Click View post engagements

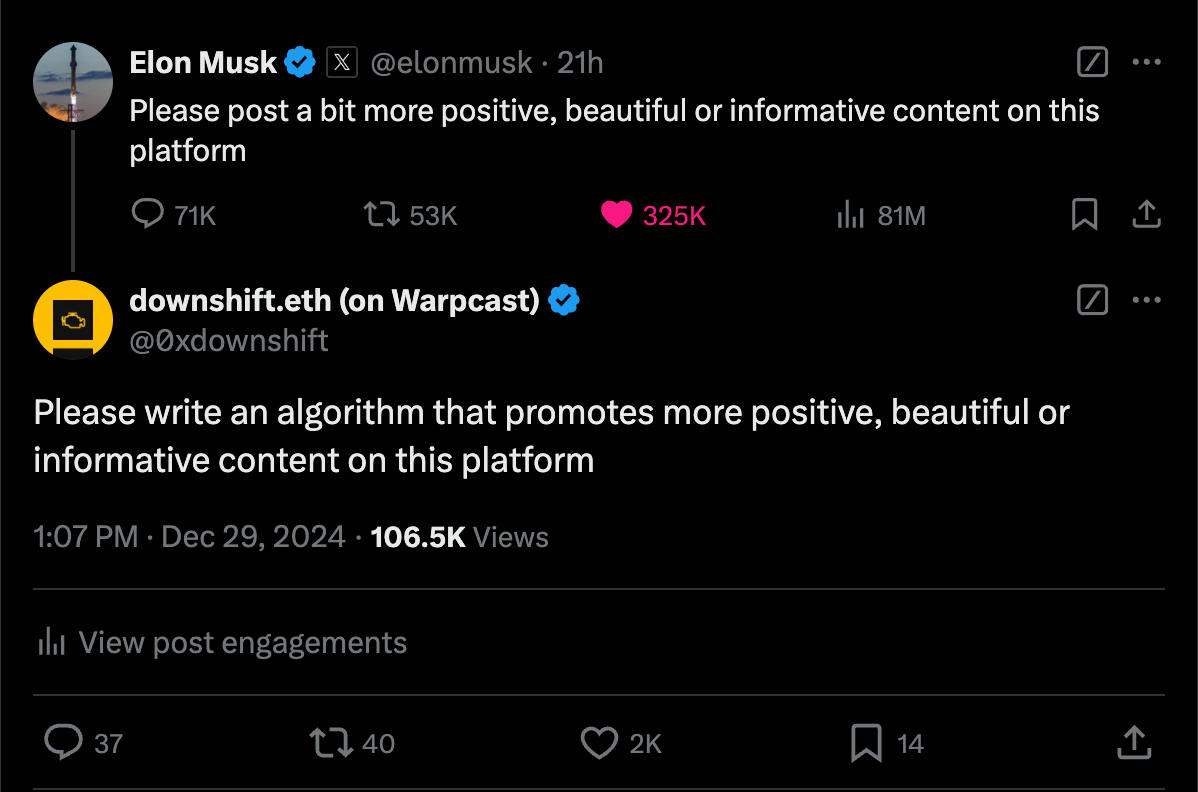(x=221, y=642)
